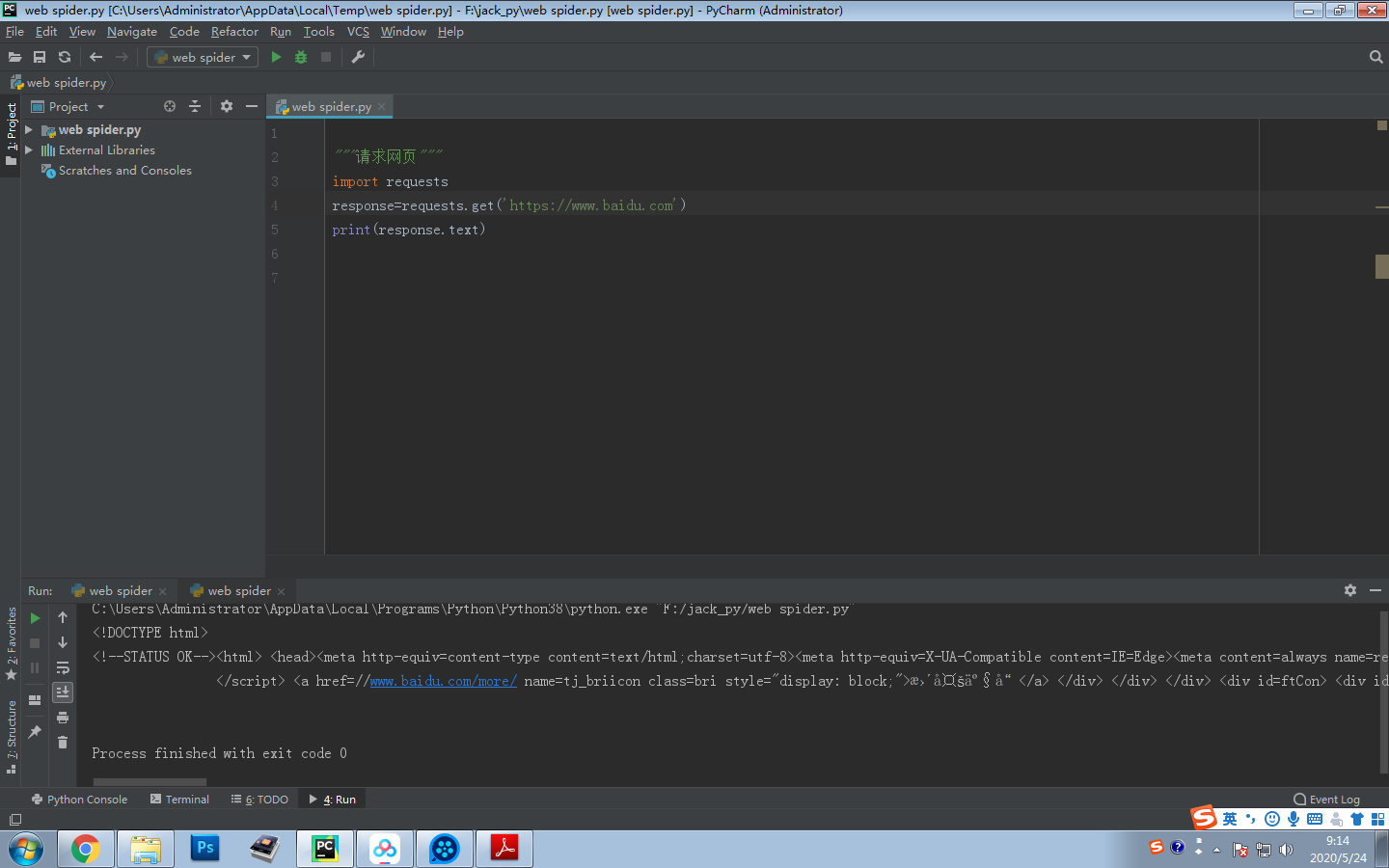Image resolution: width=1389 pixels, height=868 pixels.
Task: Rerun program in Run panel
Action: pos(36,618)
